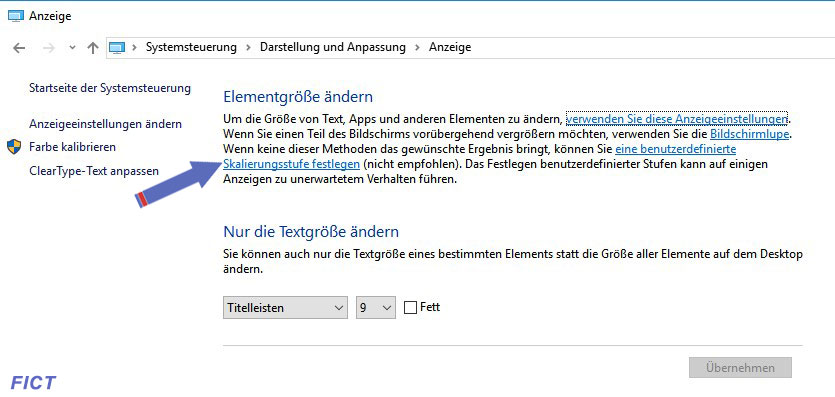The width and height of the screenshot is (835, 397).
Task: Click the Übernehmen button
Action: pos(740,368)
